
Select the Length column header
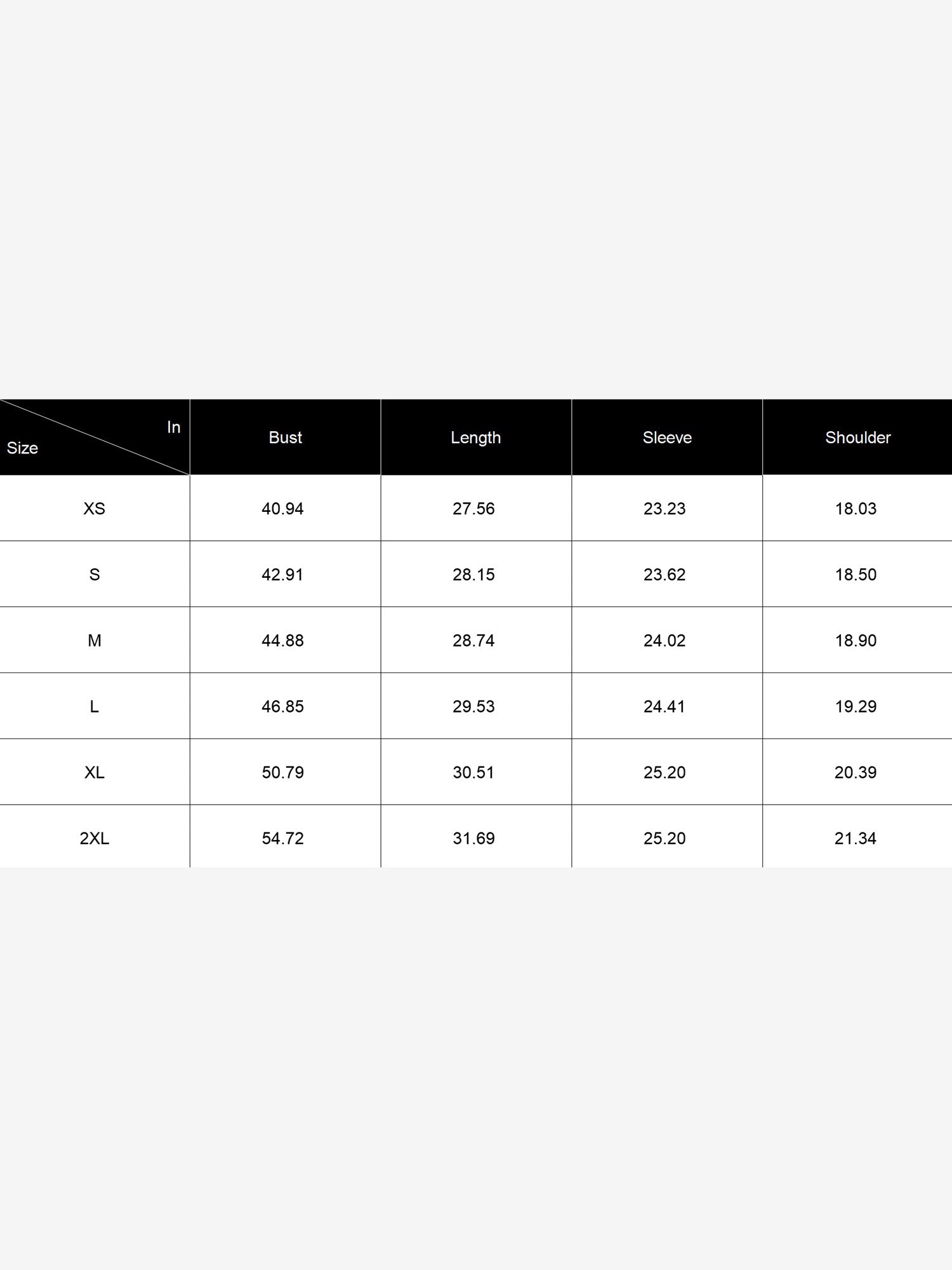475,438
